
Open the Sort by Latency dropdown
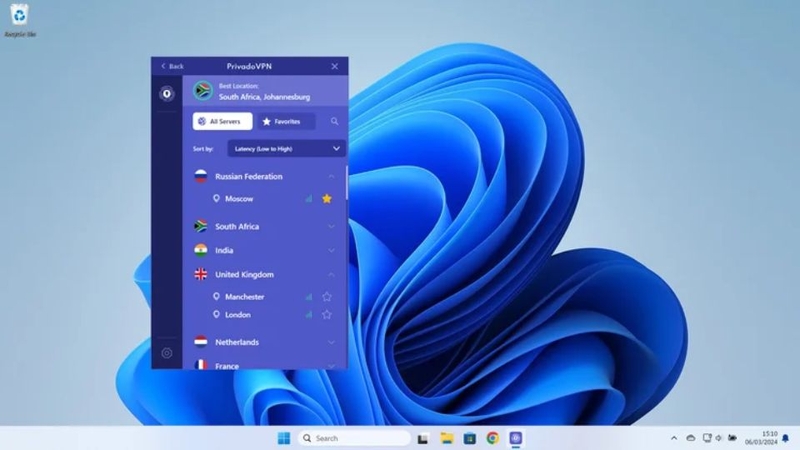coord(286,148)
